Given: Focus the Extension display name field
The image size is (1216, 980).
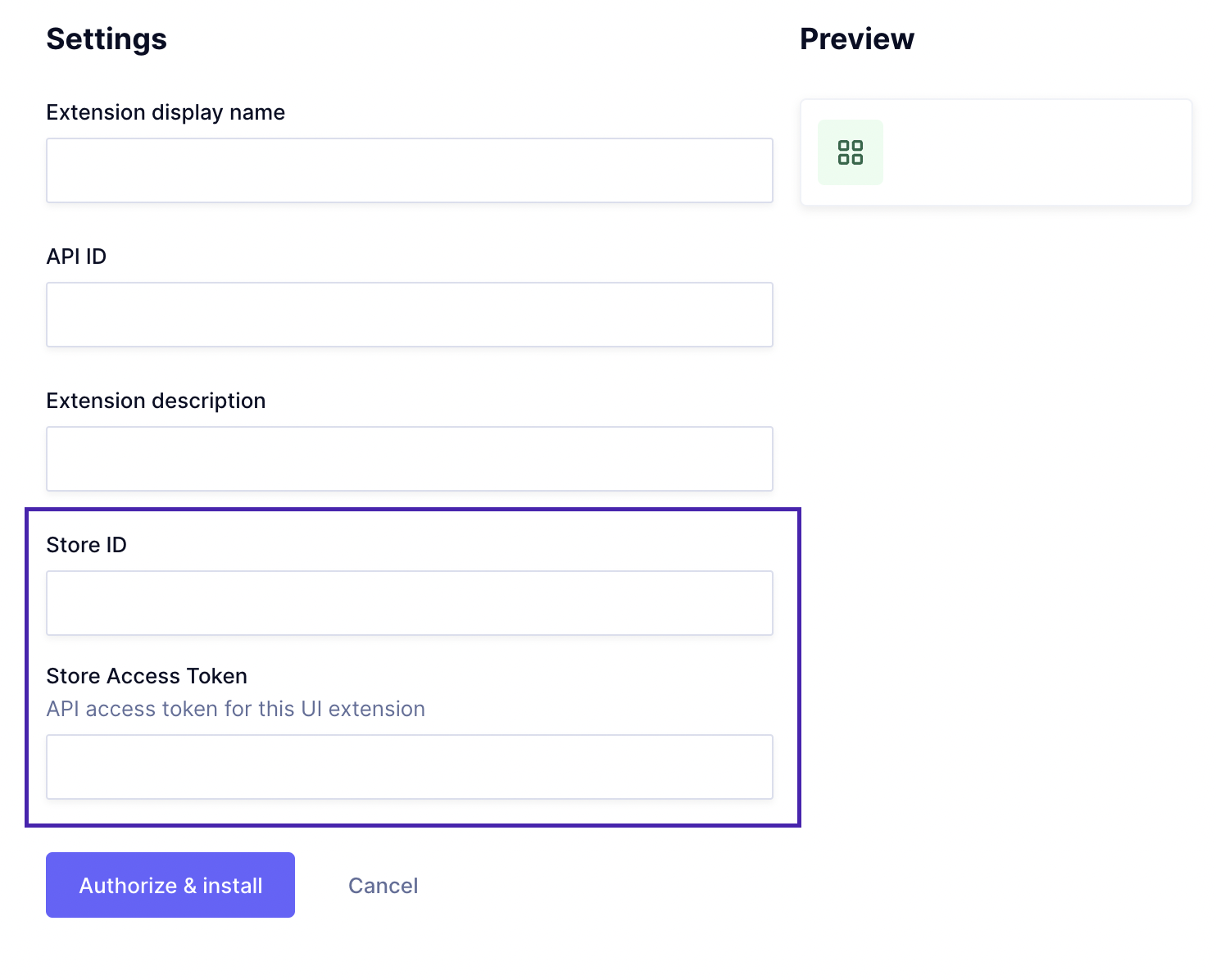Looking at the screenshot, I should 409,170.
